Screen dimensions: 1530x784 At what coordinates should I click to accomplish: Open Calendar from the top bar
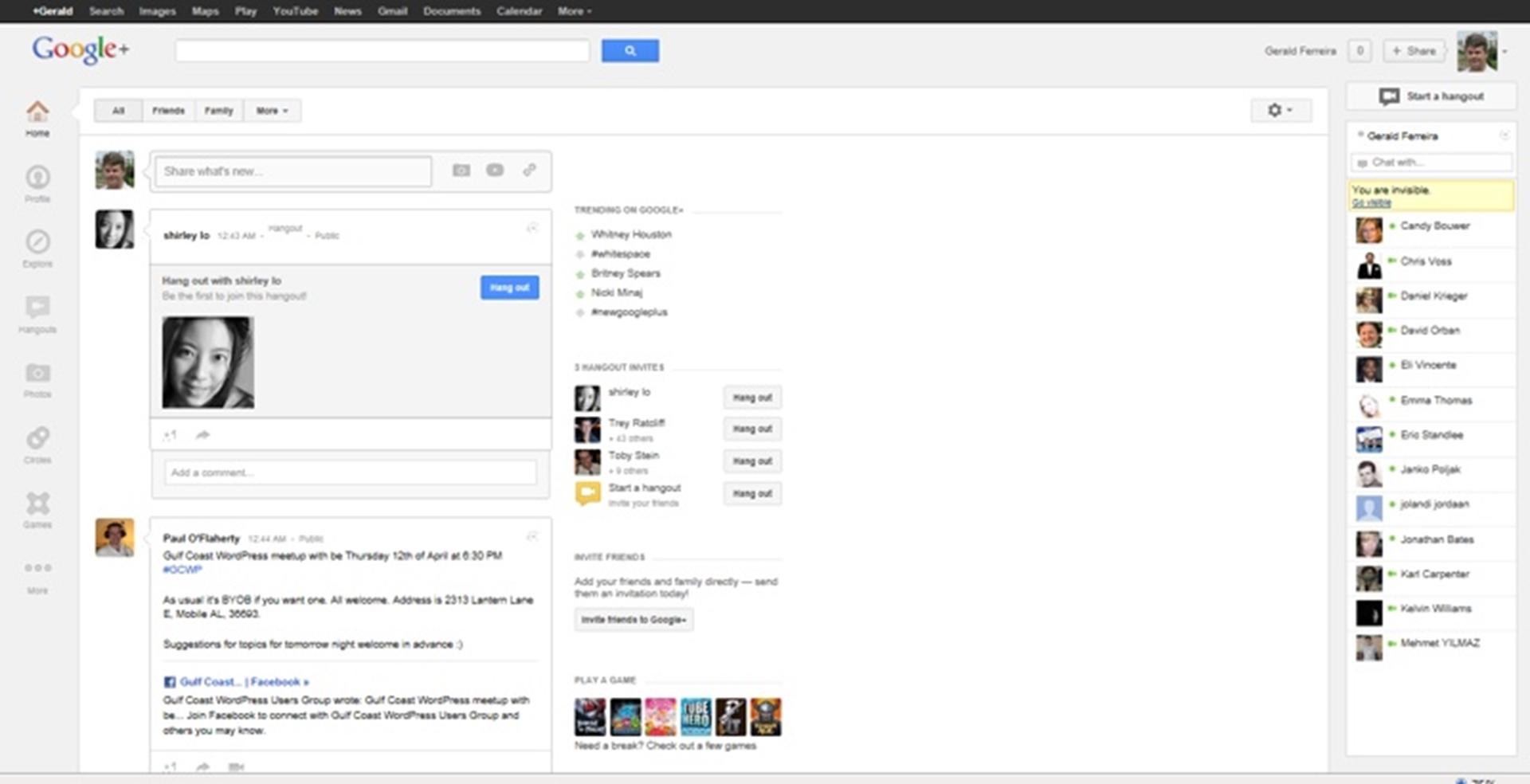click(519, 11)
